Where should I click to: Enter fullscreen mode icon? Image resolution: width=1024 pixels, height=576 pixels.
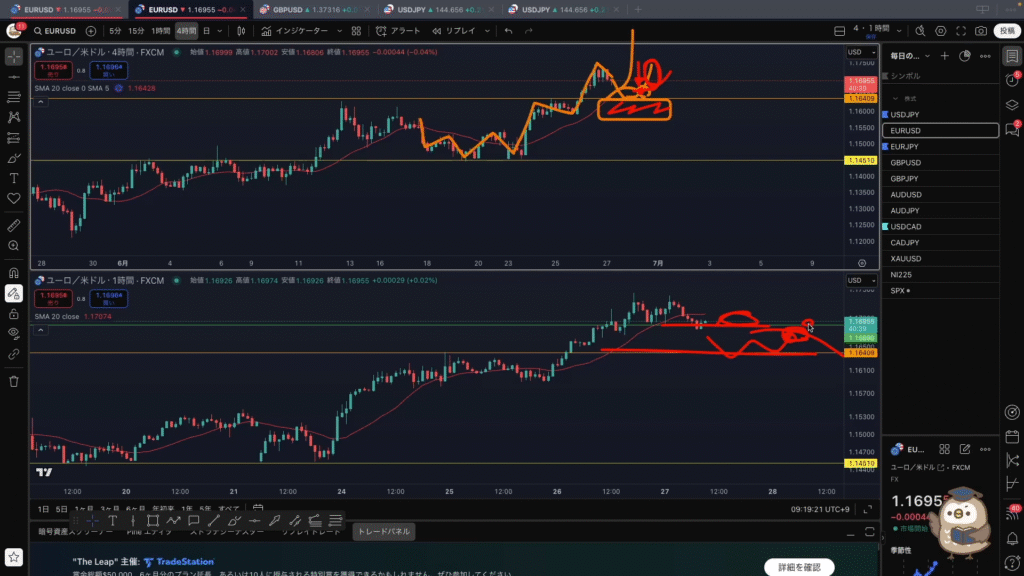tap(961, 31)
